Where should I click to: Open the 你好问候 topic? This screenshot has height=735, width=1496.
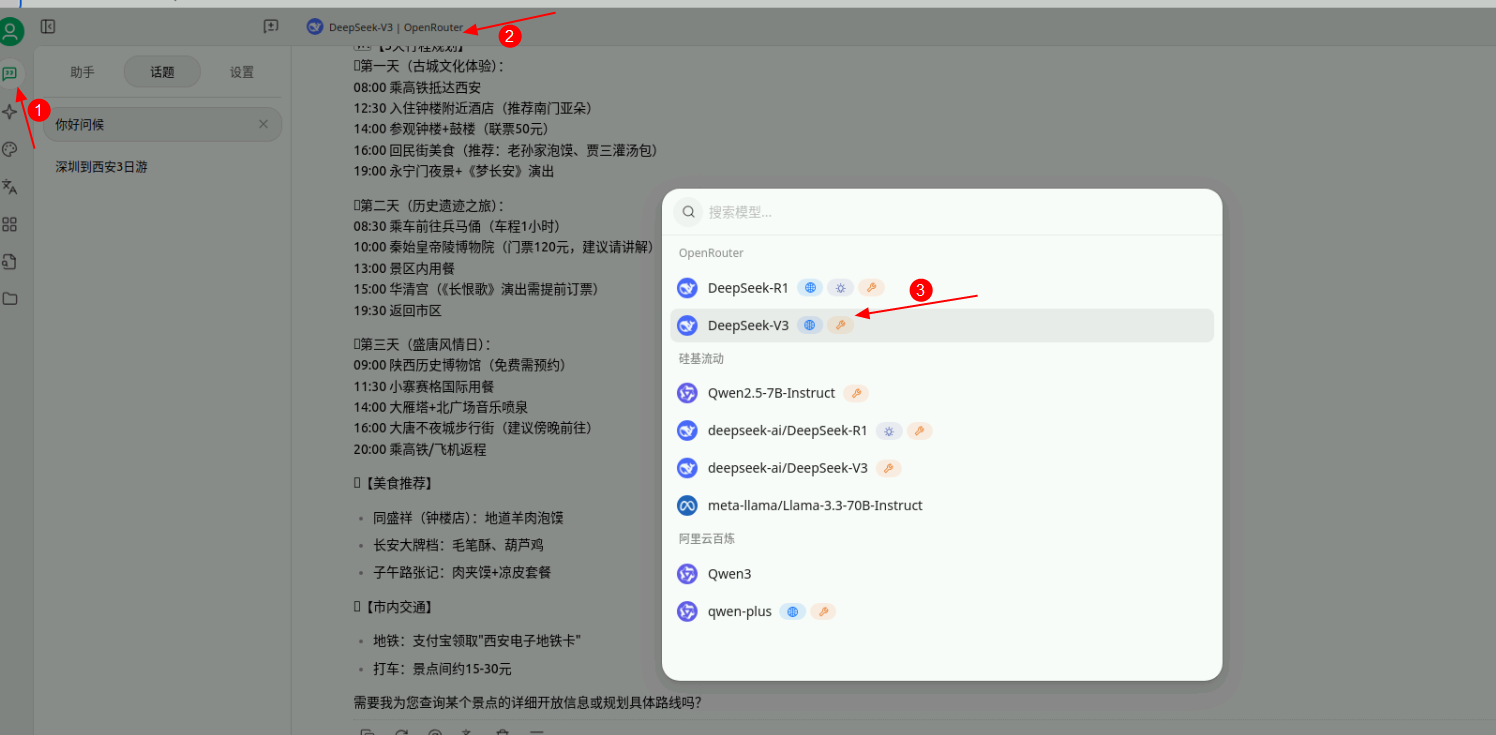[162, 124]
